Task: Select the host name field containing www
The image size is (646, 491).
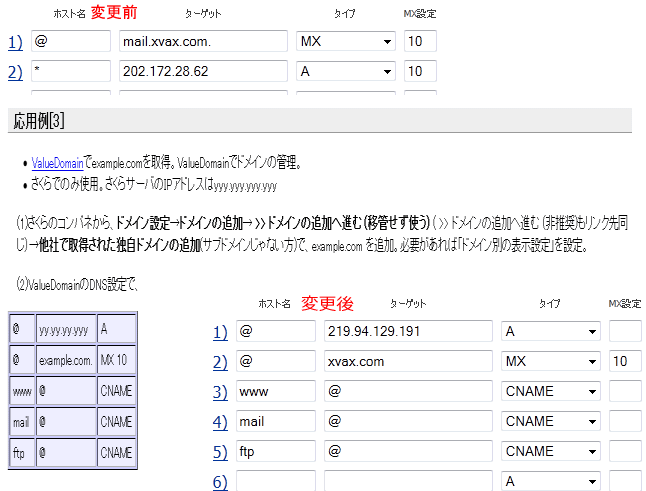Action: (x=275, y=392)
